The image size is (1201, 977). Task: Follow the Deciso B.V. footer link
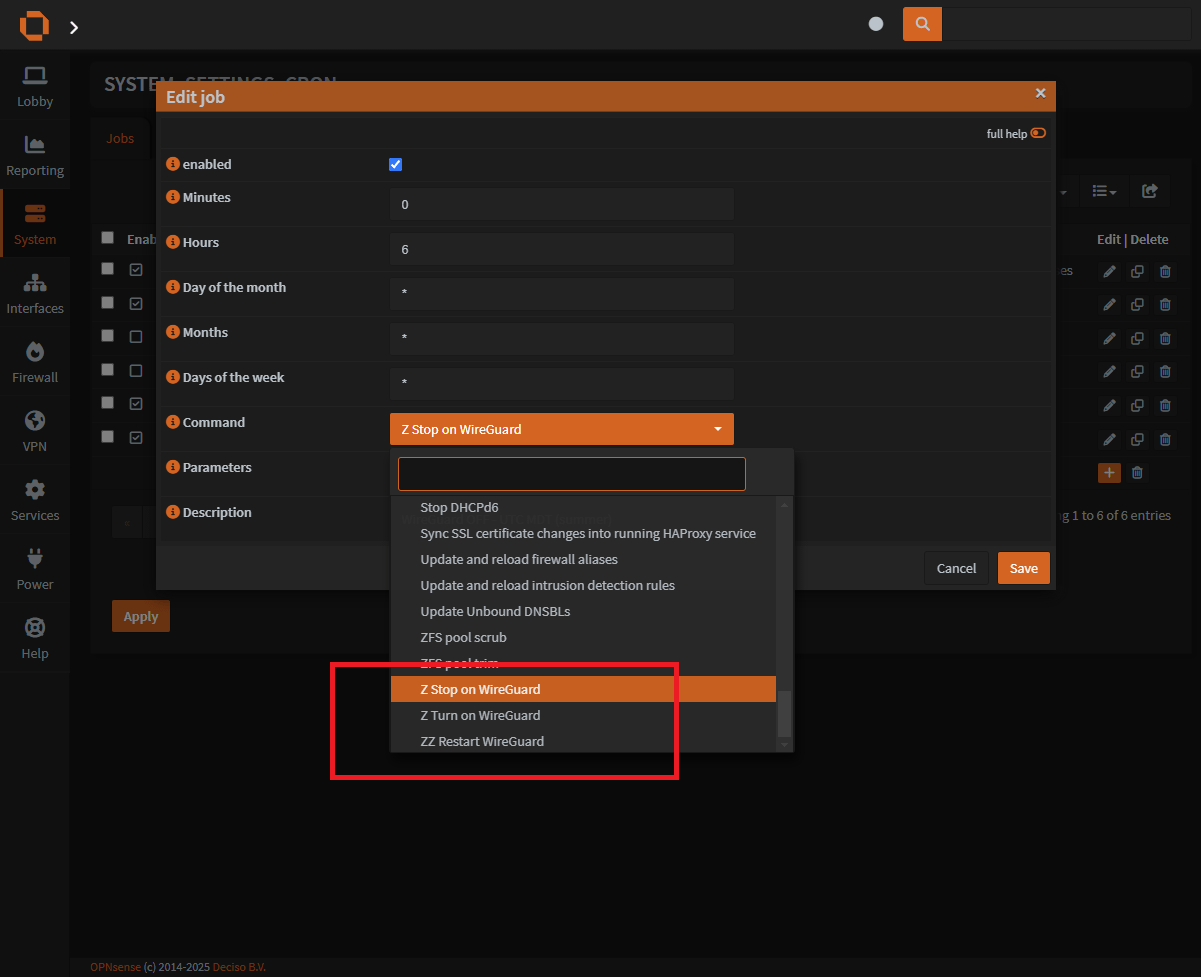coord(239,967)
